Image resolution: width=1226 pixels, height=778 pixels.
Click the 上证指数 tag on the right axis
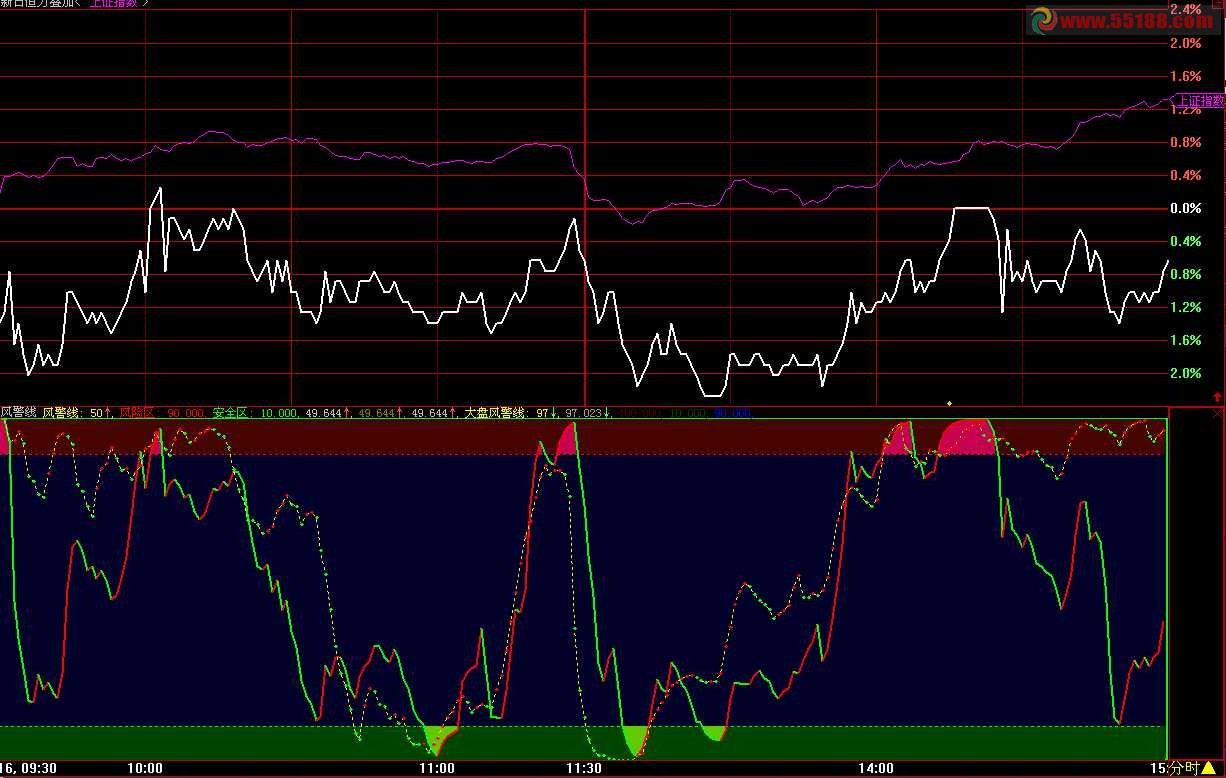pos(1199,100)
